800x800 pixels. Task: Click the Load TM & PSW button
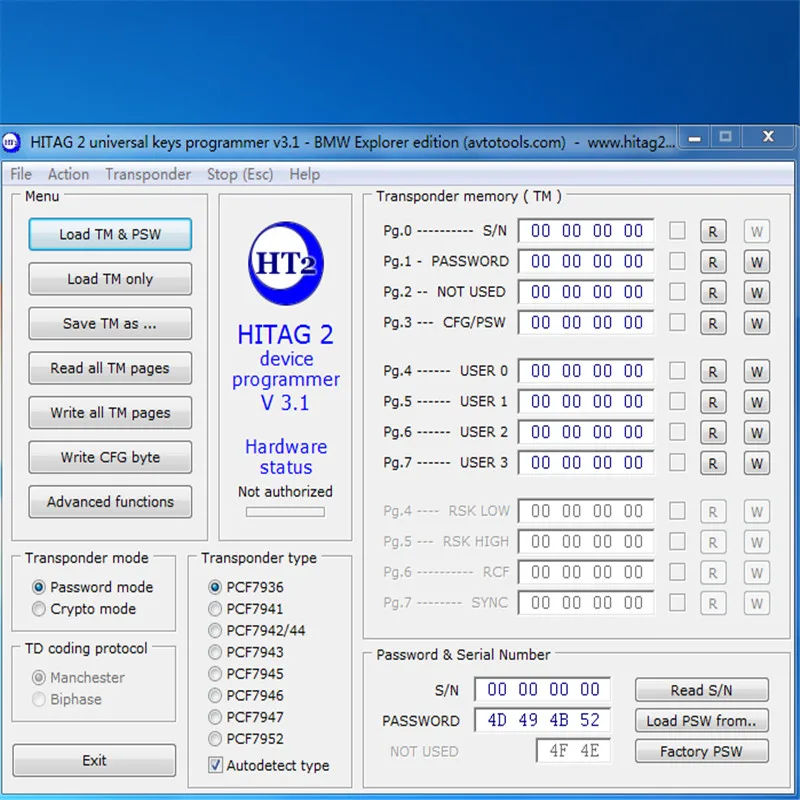click(110, 234)
